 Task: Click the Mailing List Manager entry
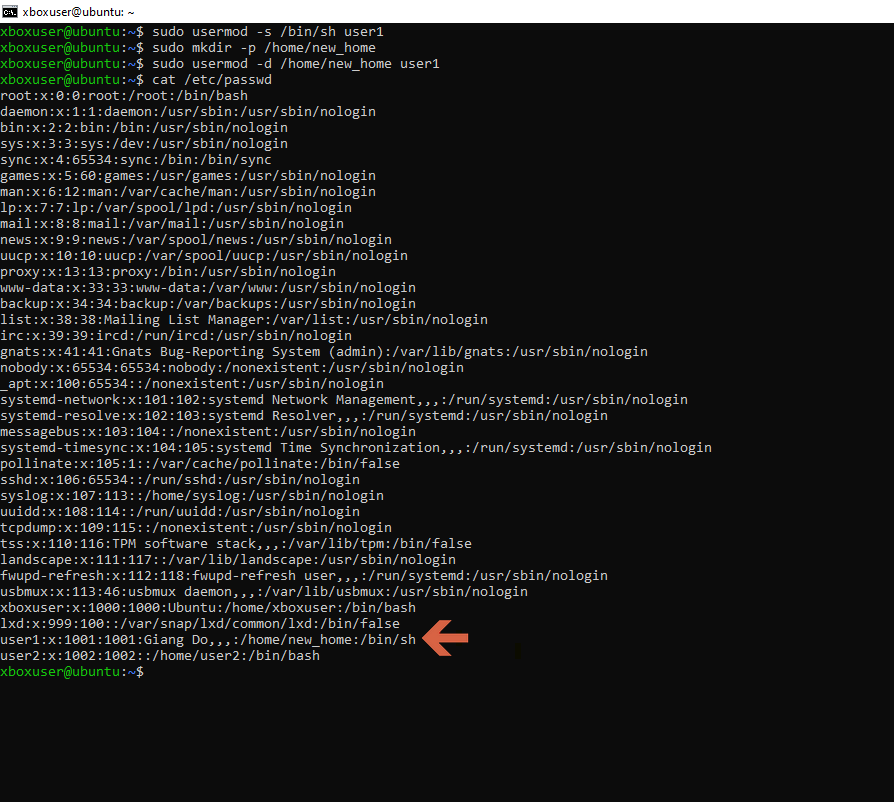244,320
